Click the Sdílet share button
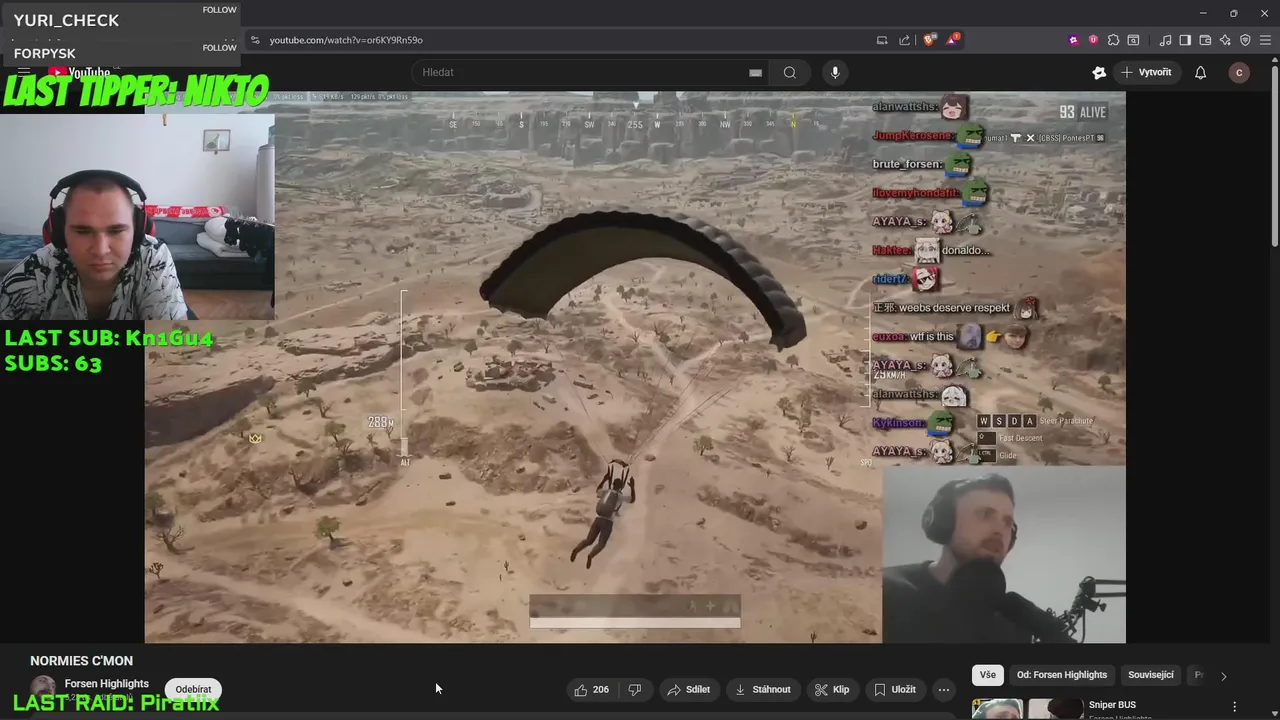The height and width of the screenshot is (720, 1280). click(688, 689)
